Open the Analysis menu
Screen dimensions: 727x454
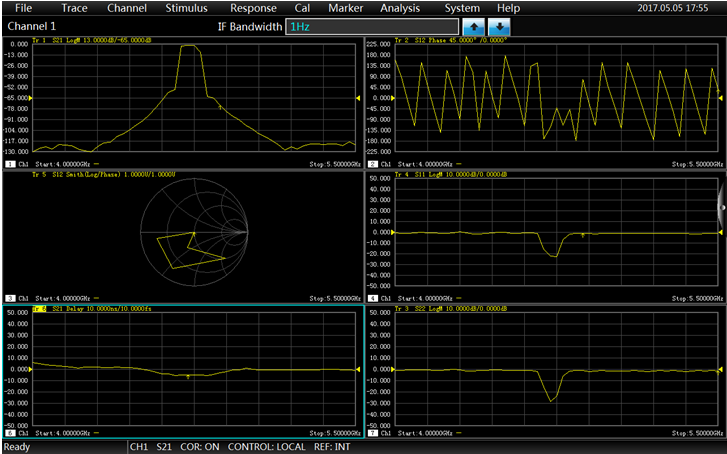(400, 8)
